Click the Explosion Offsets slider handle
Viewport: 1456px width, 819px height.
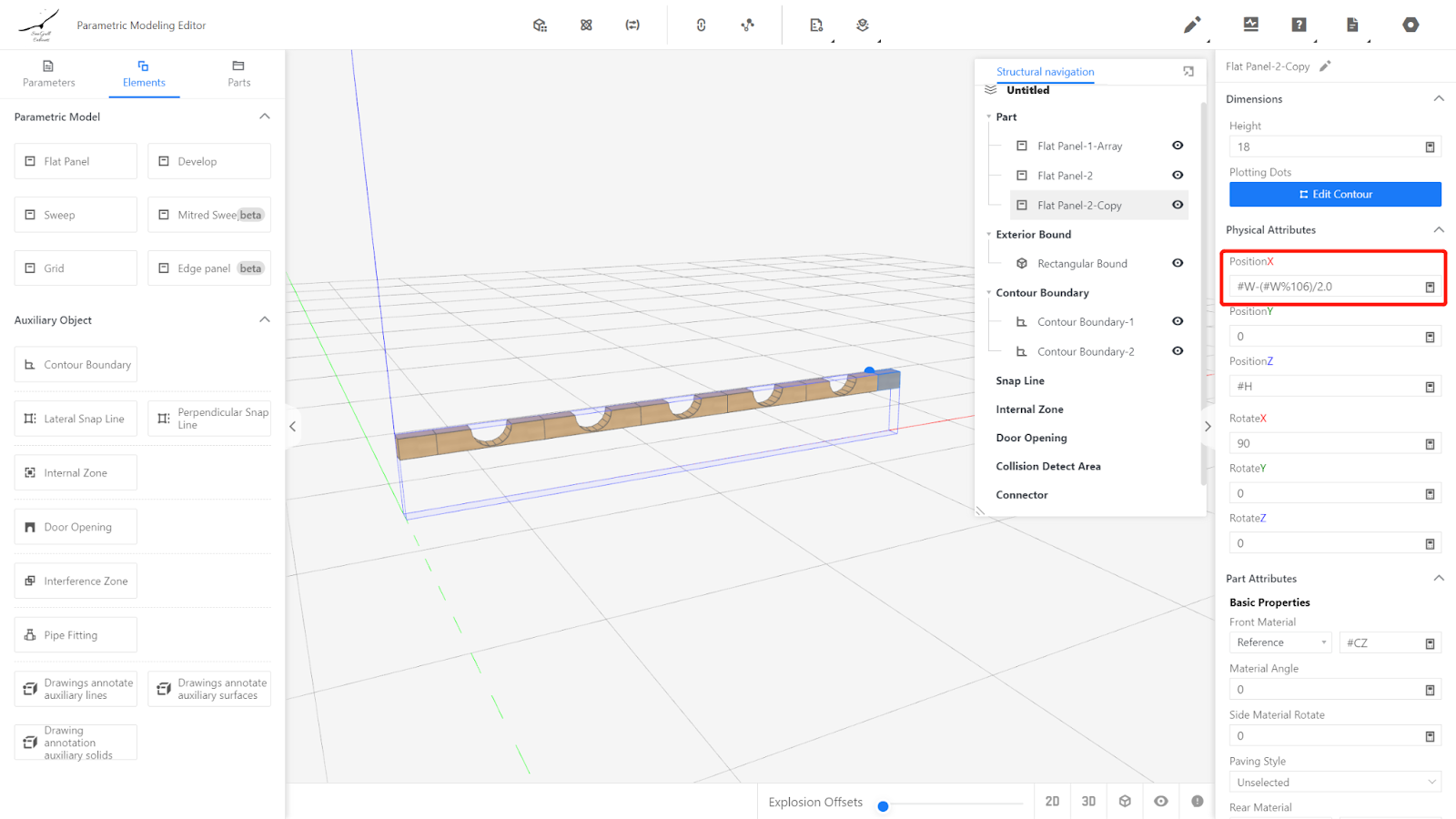click(x=883, y=806)
